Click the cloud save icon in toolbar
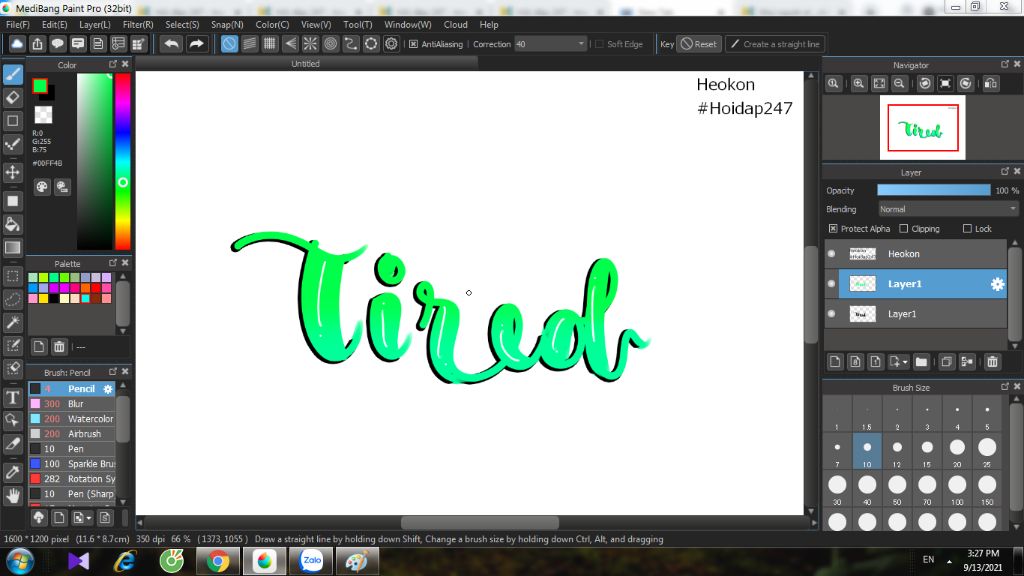The image size is (1024, 576). [x=17, y=44]
